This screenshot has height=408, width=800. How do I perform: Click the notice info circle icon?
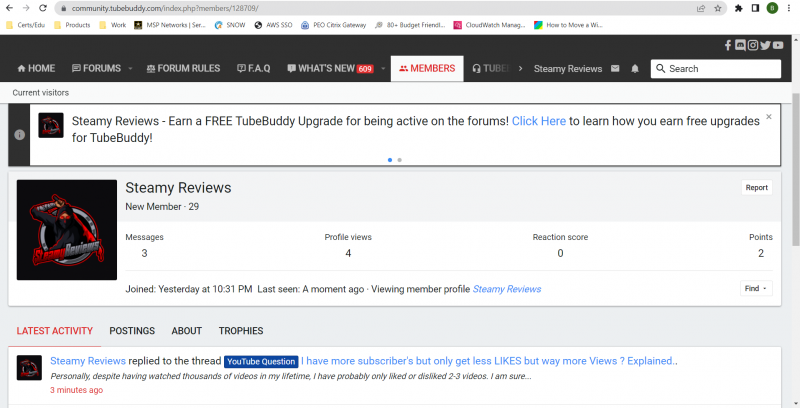(x=19, y=134)
